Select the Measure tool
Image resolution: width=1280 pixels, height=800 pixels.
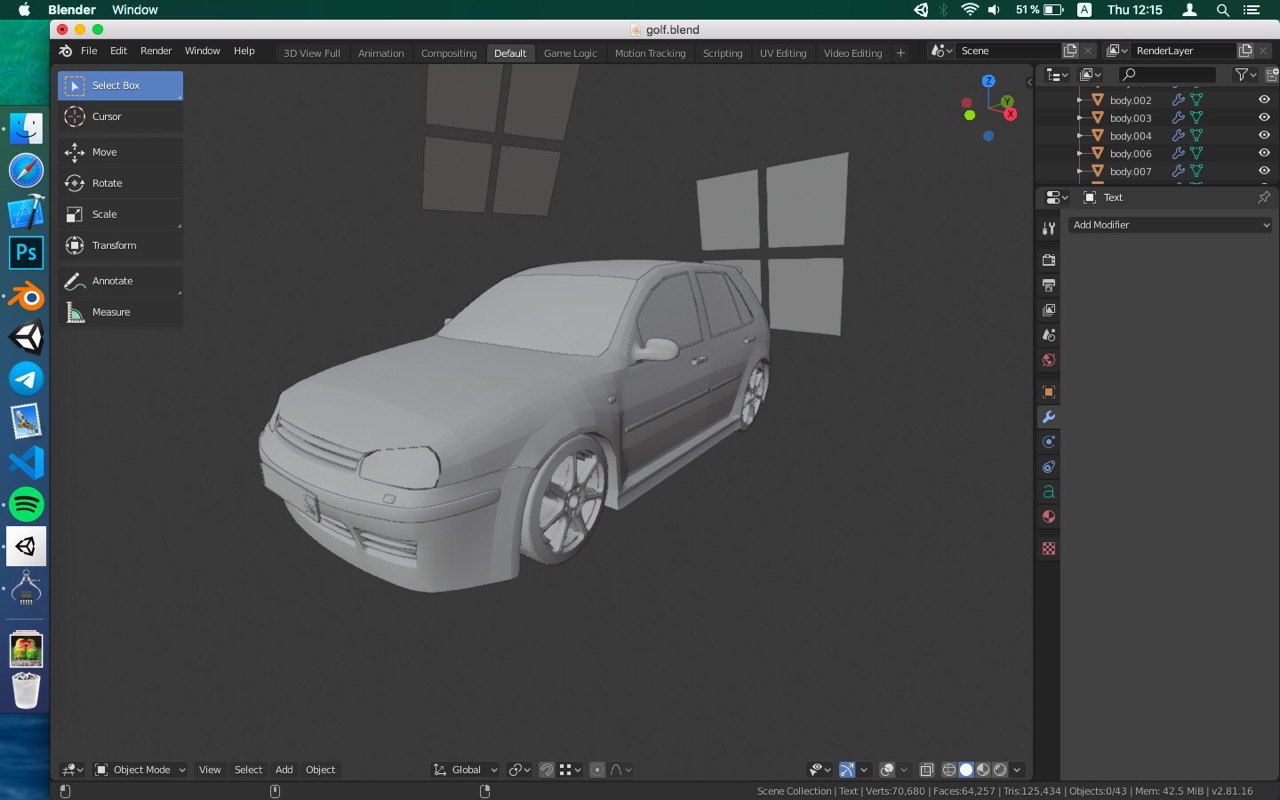click(x=120, y=312)
